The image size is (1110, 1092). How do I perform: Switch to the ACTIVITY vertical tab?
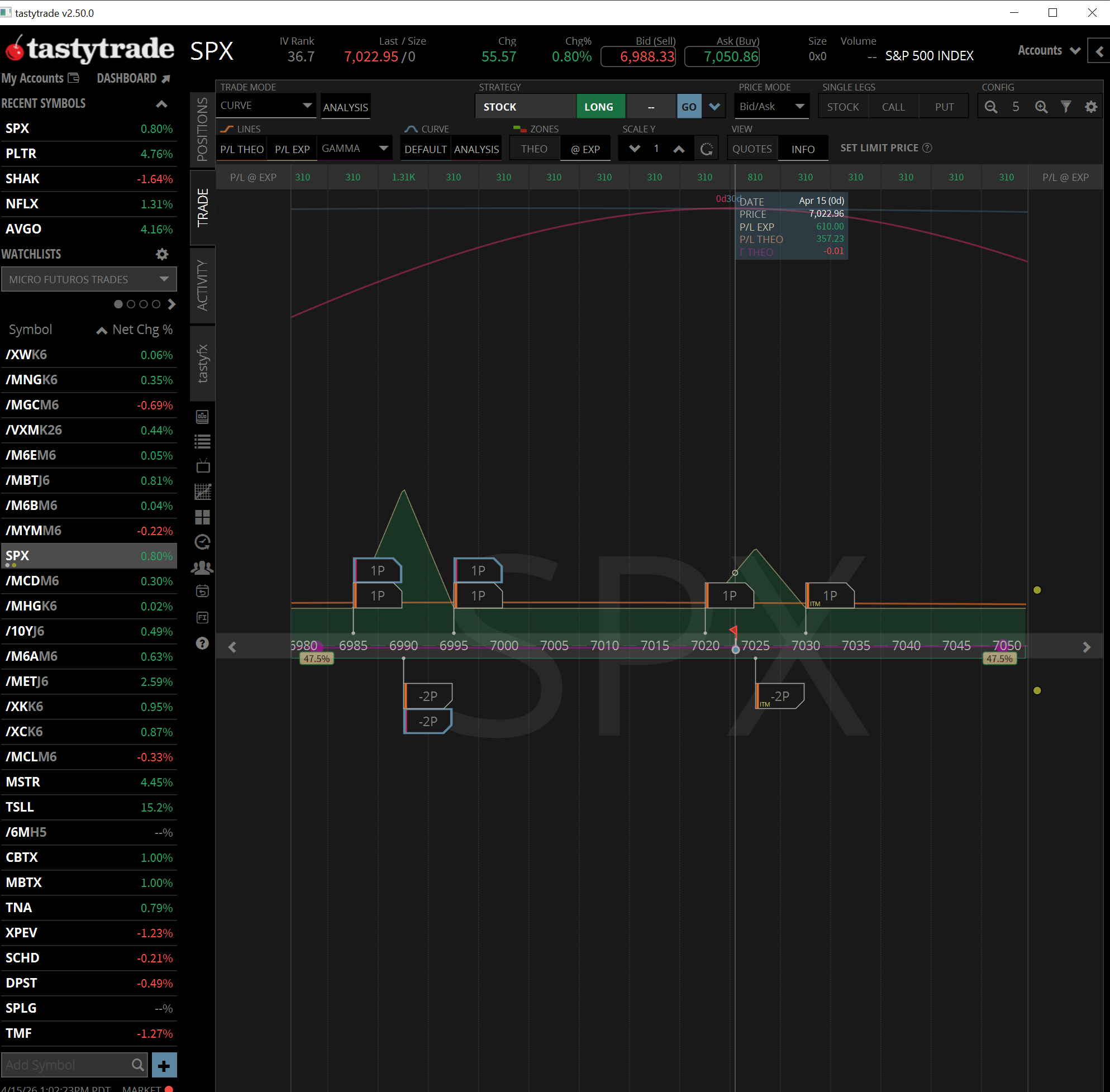pyautogui.click(x=202, y=285)
